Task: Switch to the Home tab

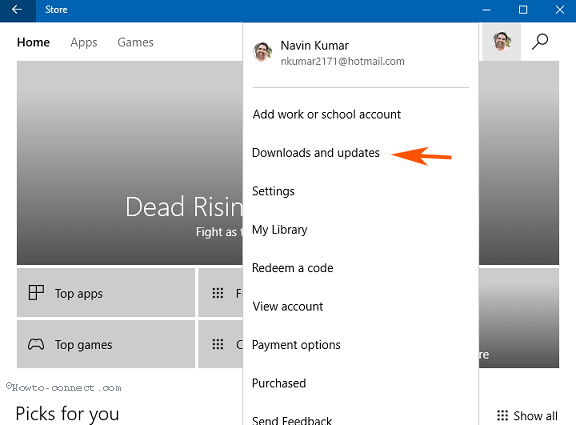Action: point(33,42)
